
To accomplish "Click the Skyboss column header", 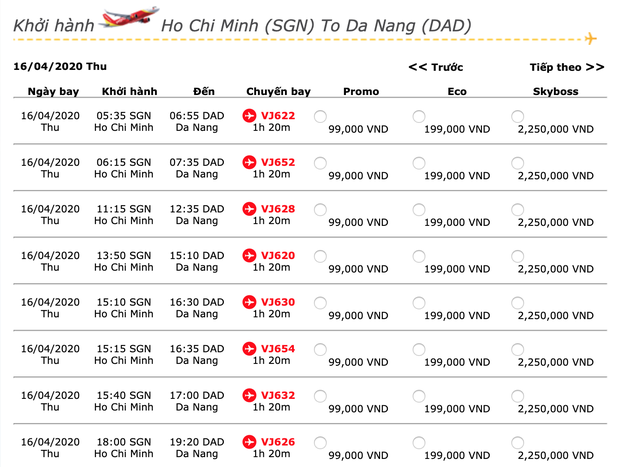I will [x=557, y=91].
